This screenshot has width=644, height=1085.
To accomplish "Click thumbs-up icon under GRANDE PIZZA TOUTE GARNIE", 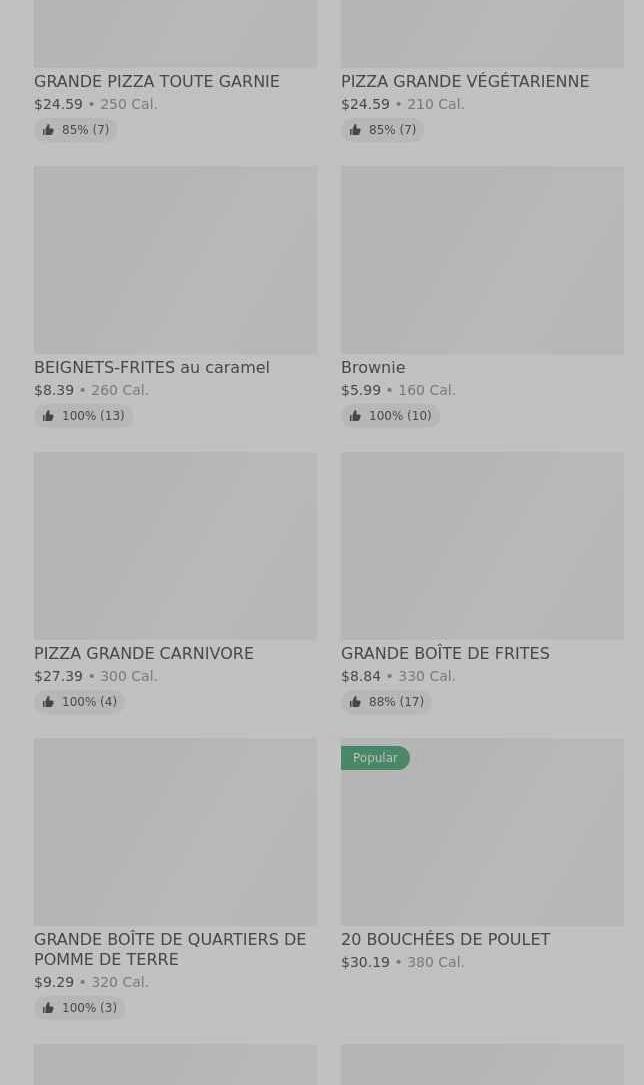I will click(x=48, y=130).
